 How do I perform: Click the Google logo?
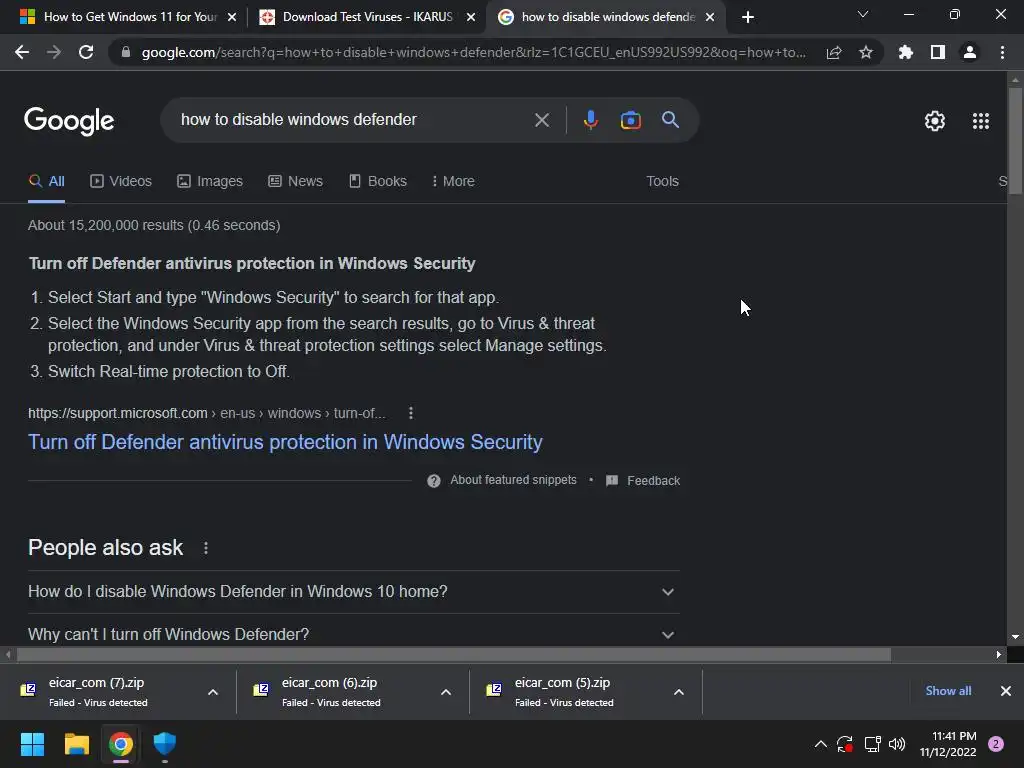(69, 121)
